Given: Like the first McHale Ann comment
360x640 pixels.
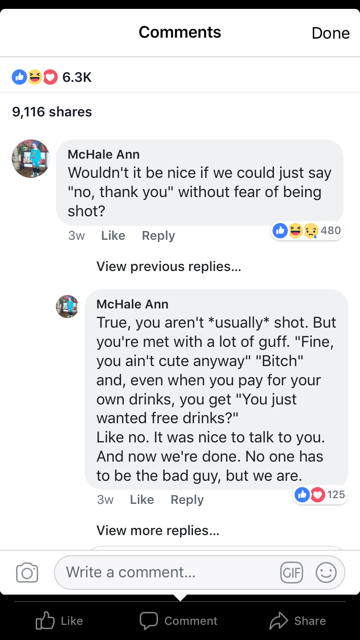Looking at the screenshot, I should [113, 236].
